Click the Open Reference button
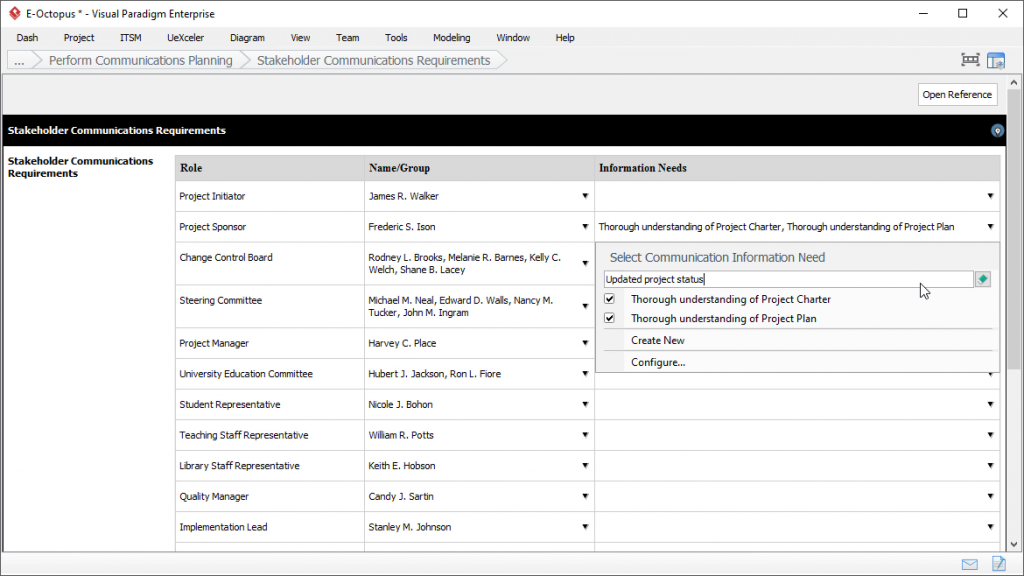The width and height of the screenshot is (1024, 576). 957,95
